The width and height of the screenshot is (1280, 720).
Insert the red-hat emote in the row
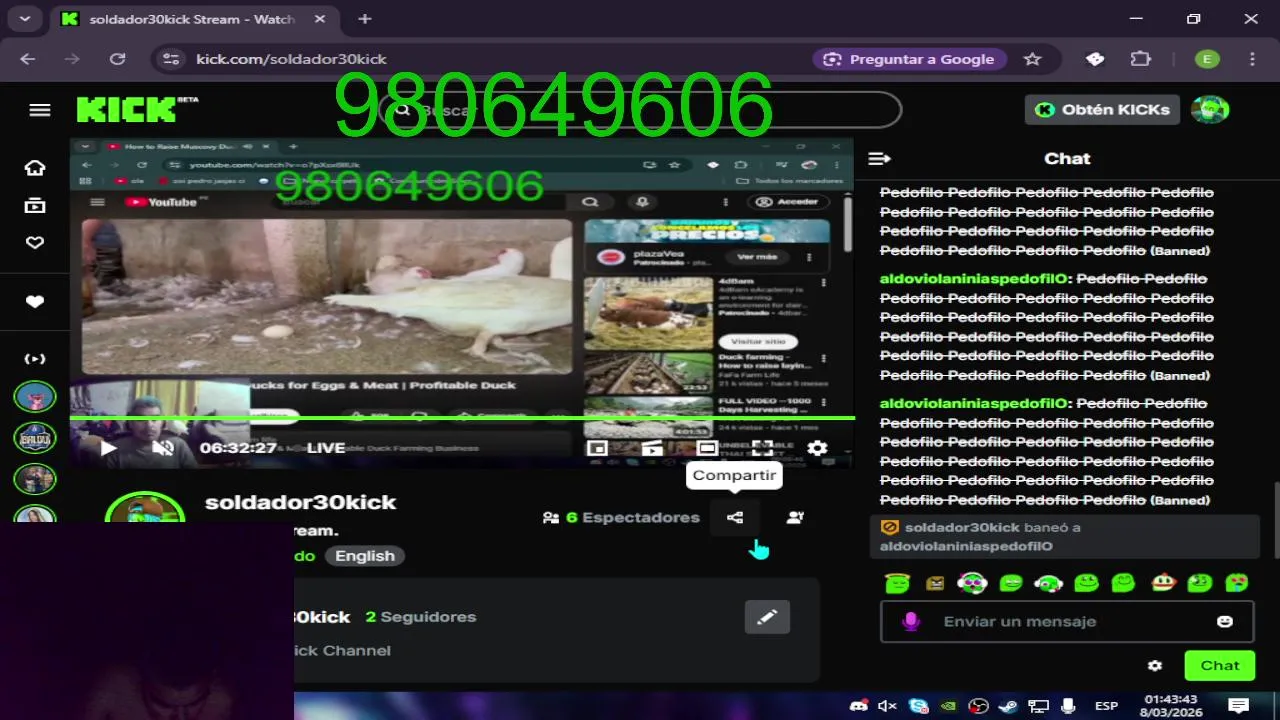click(1162, 582)
